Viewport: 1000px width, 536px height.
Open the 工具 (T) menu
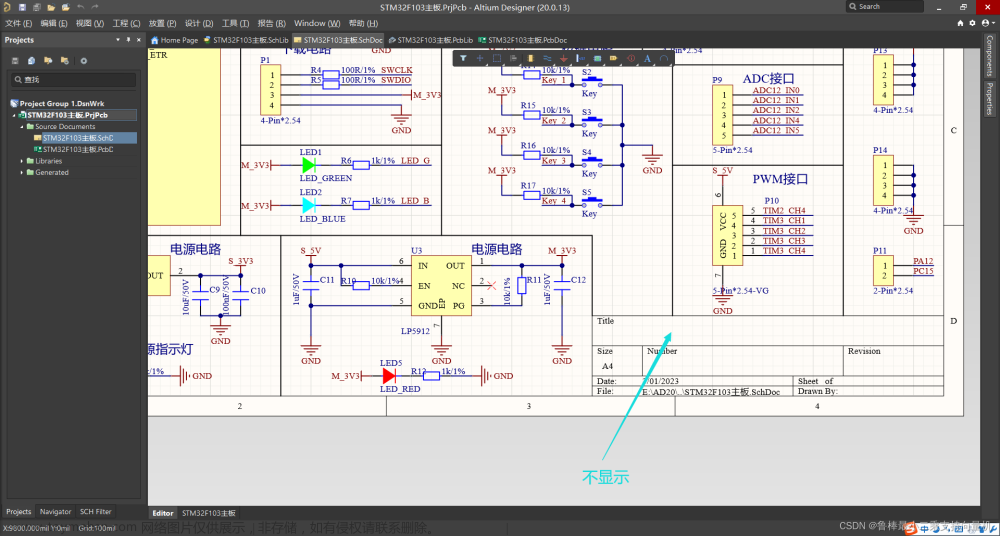(x=235, y=23)
